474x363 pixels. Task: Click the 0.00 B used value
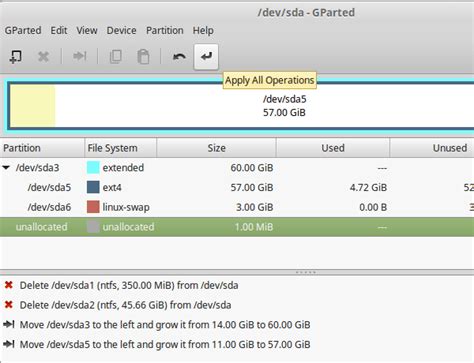pos(373,207)
